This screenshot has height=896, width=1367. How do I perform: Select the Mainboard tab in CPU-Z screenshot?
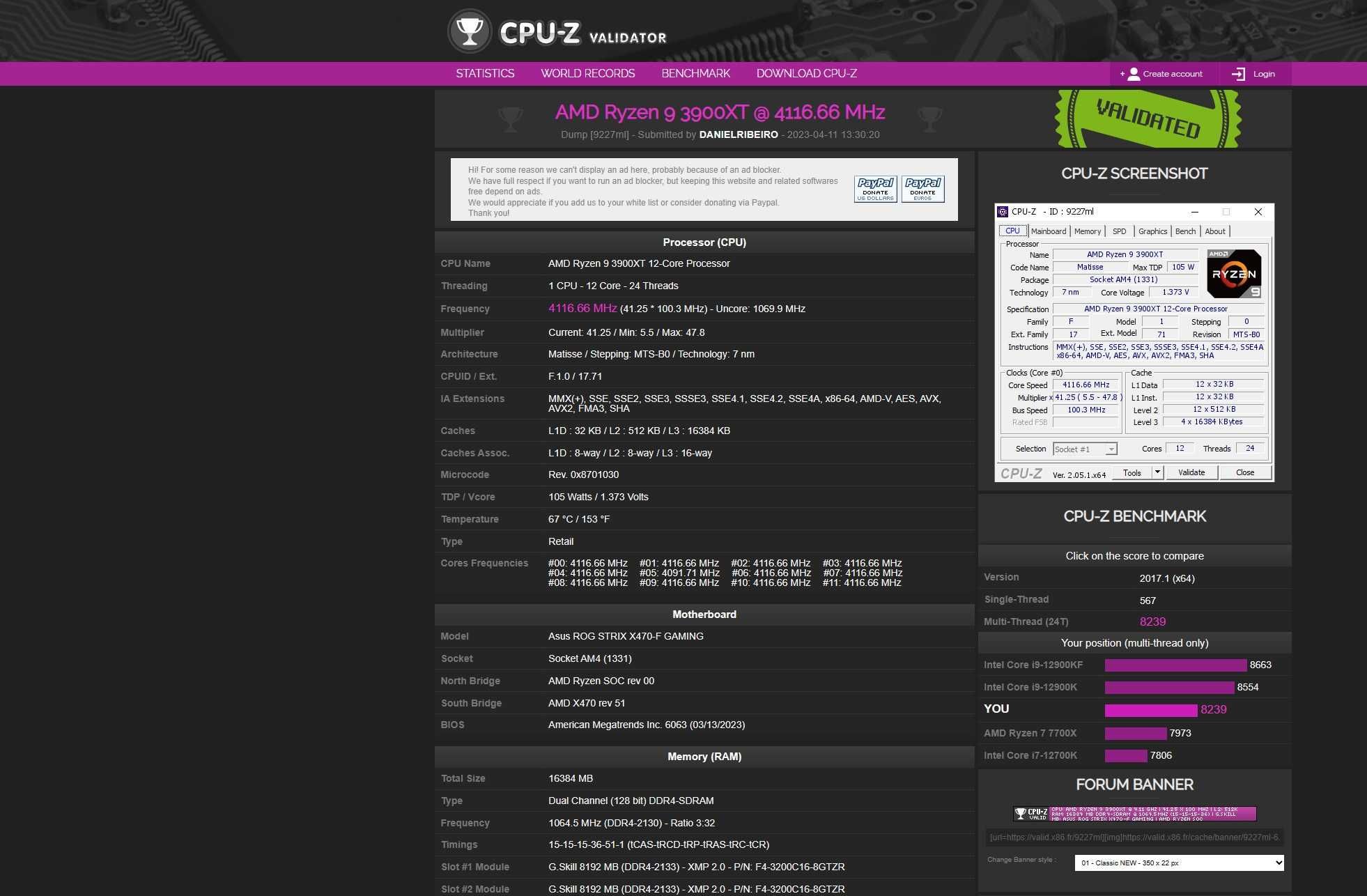tap(1048, 231)
